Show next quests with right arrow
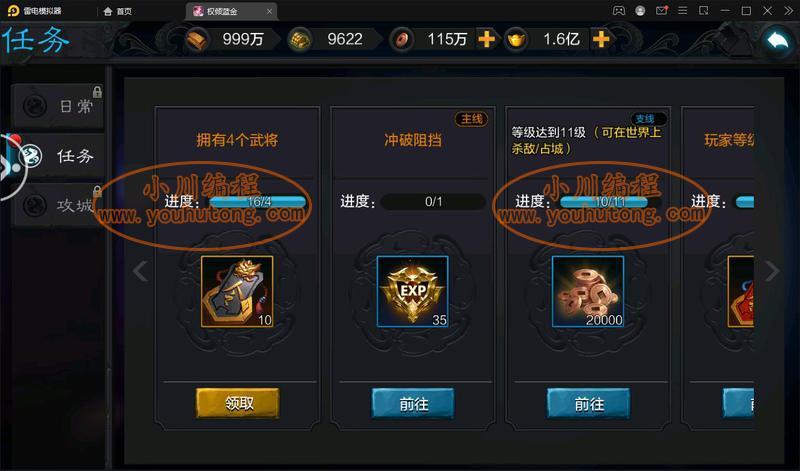This screenshot has width=800, height=471. [x=772, y=270]
